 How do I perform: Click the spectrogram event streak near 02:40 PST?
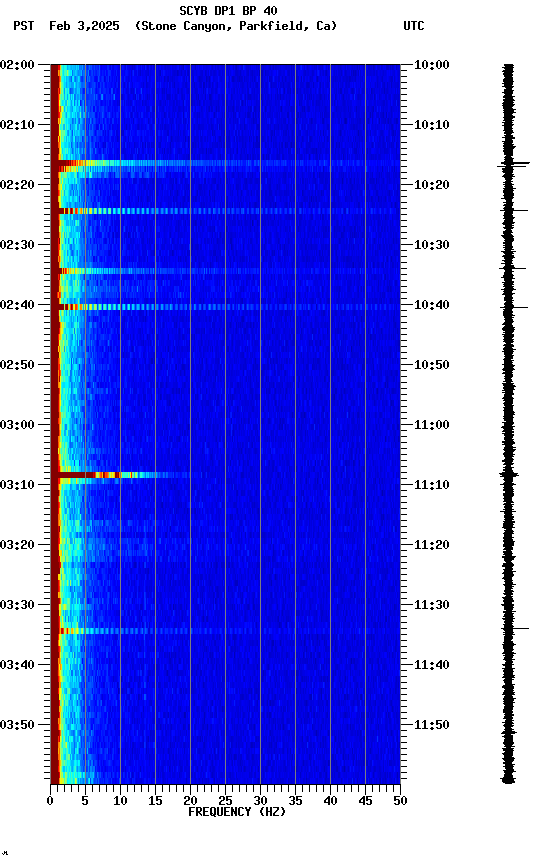click(225, 307)
